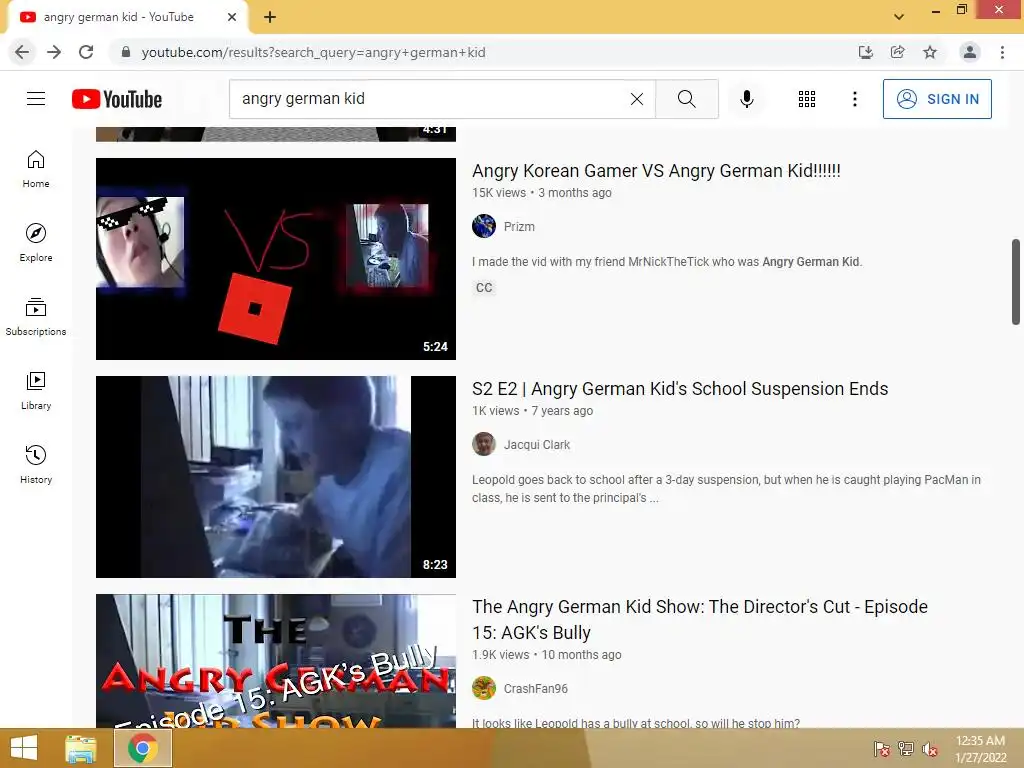Viewport: 1024px width, 768px height.
Task: Open AGK's Bully episode thumbnail
Action: 276,661
